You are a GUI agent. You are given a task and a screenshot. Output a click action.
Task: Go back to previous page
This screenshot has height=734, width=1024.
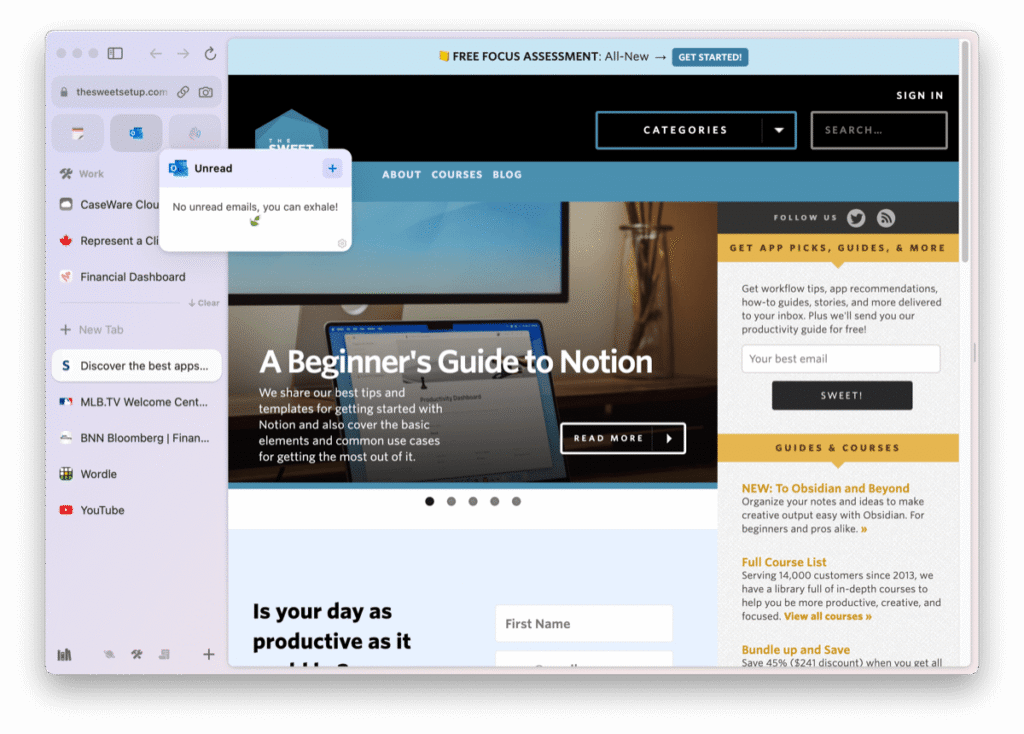(155, 53)
